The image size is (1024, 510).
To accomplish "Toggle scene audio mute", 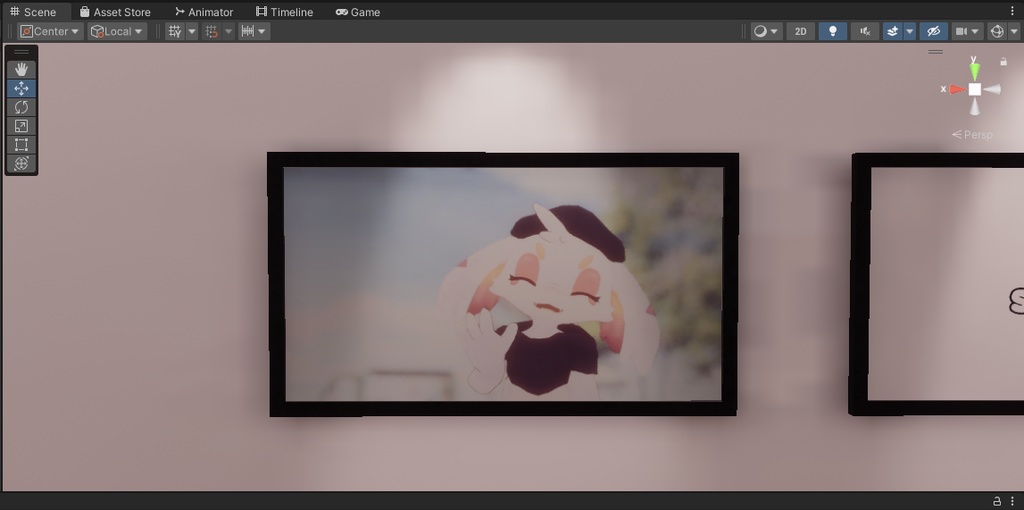I will tap(865, 31).
